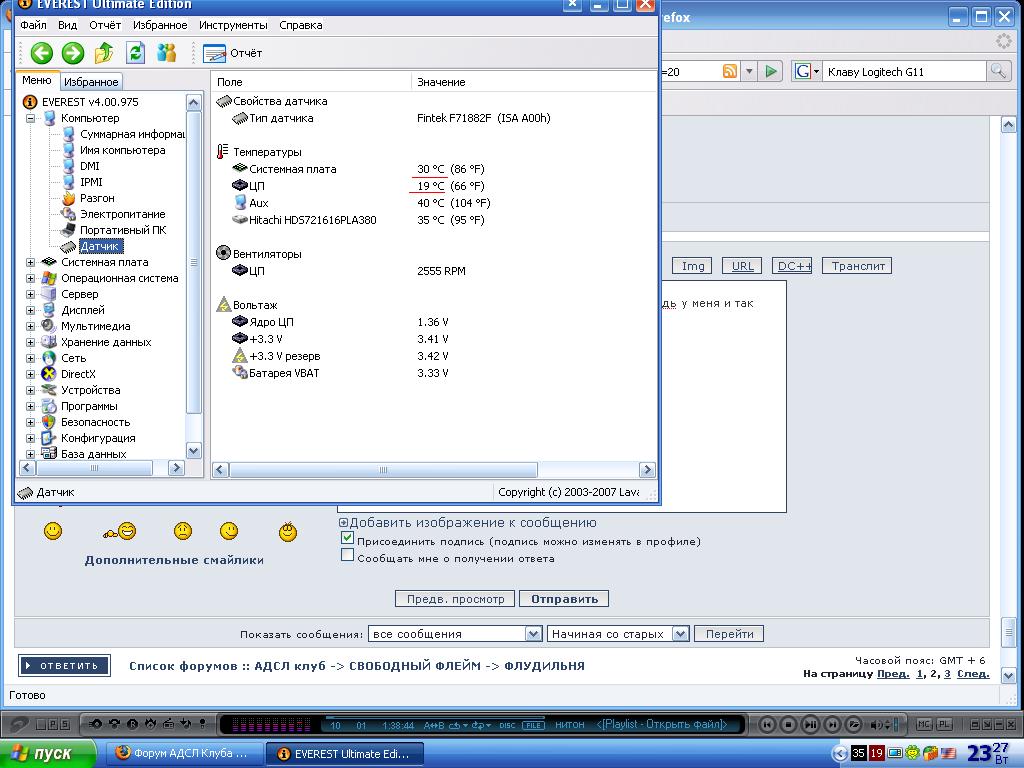The height and width of the screenshot is (768, 1024).
Task: Select Суммарная информация tree item
Action: click(x=132, y=134)
